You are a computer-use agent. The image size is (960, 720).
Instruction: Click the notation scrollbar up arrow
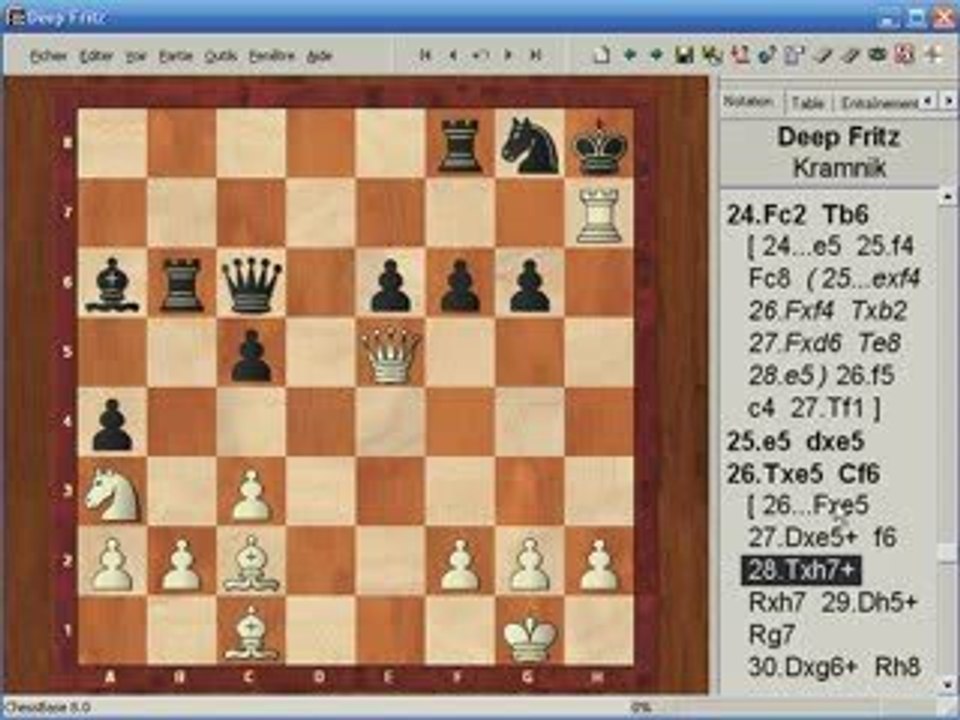(947, 197)
